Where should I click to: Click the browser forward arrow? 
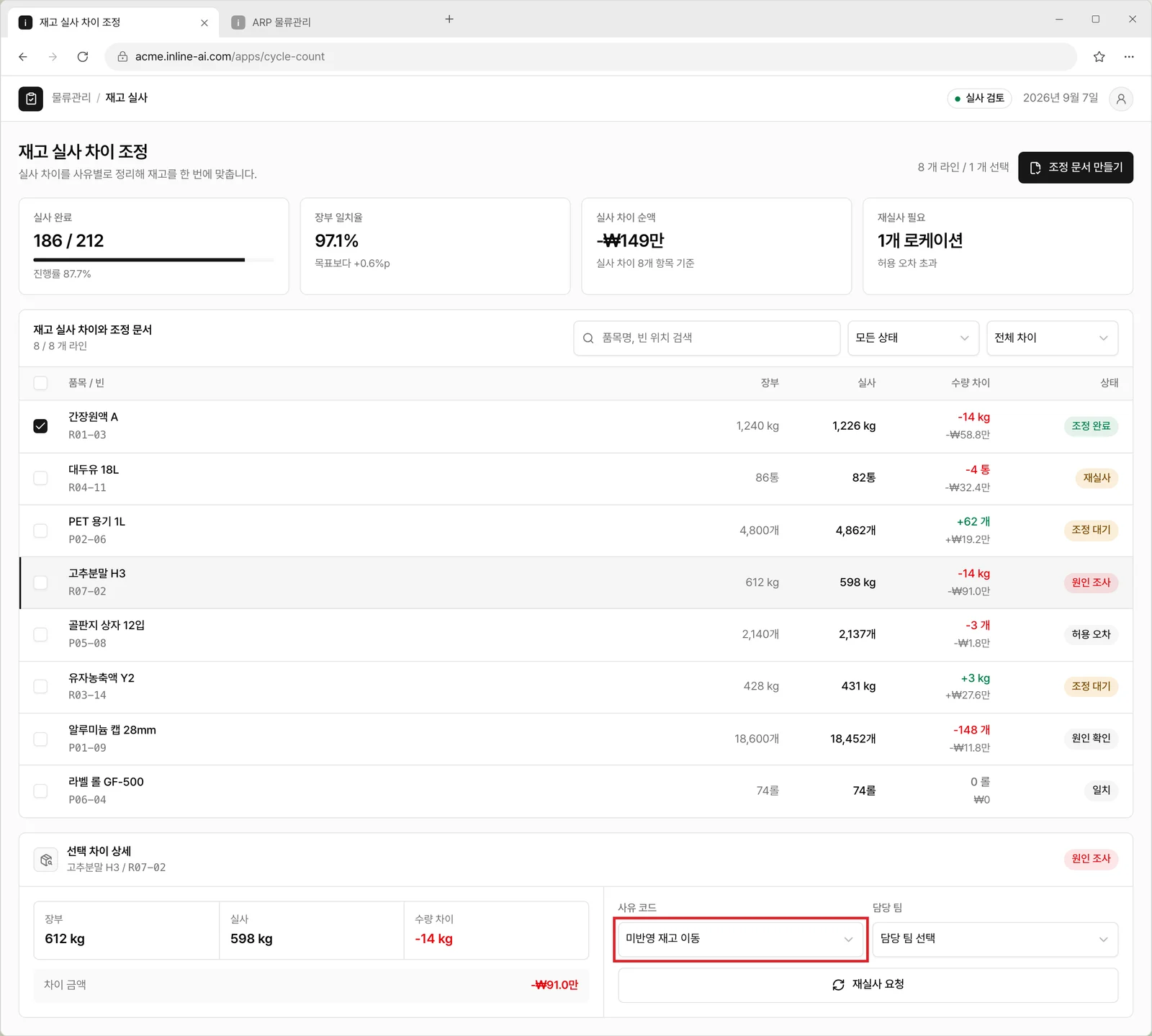pyautogui.click(x=53, y=57)
